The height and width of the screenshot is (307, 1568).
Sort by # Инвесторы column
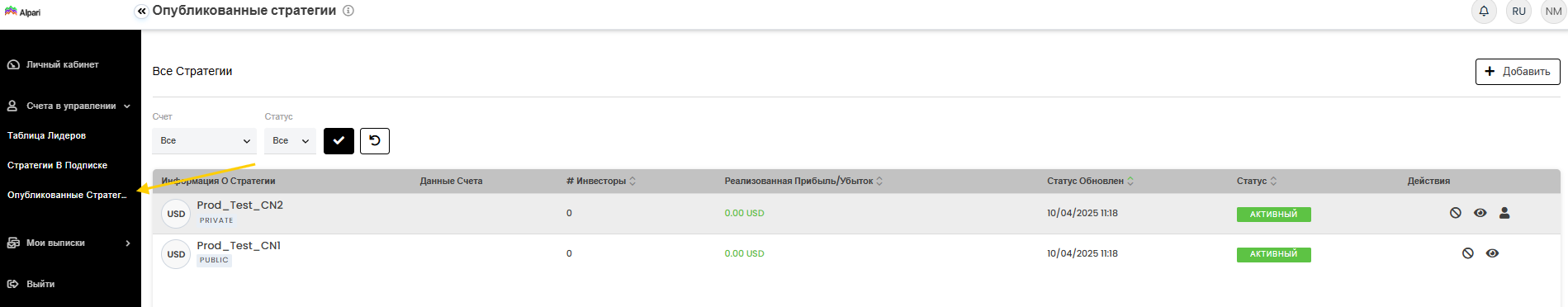[x=601, y=181]
